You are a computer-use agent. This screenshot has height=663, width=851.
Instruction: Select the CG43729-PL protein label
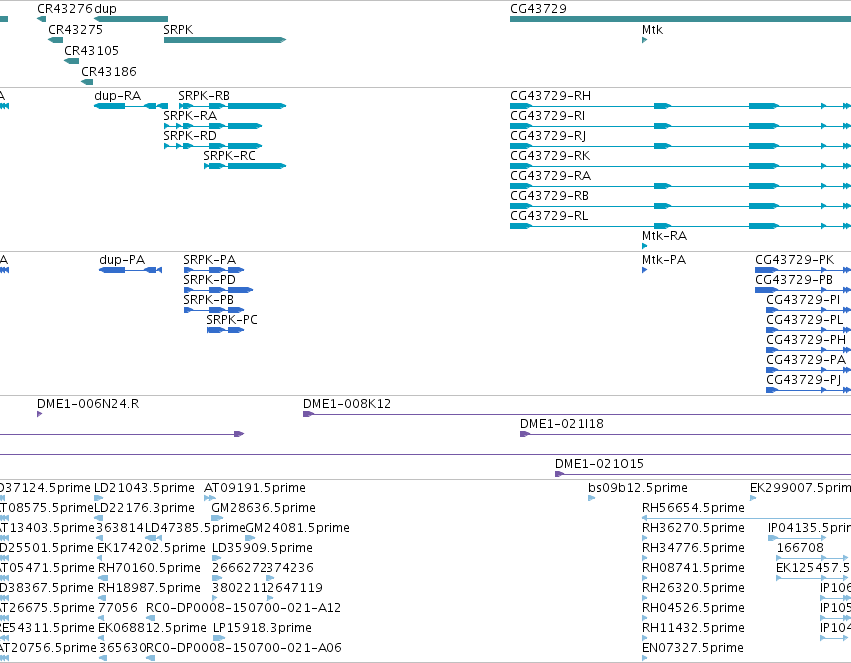805,320
